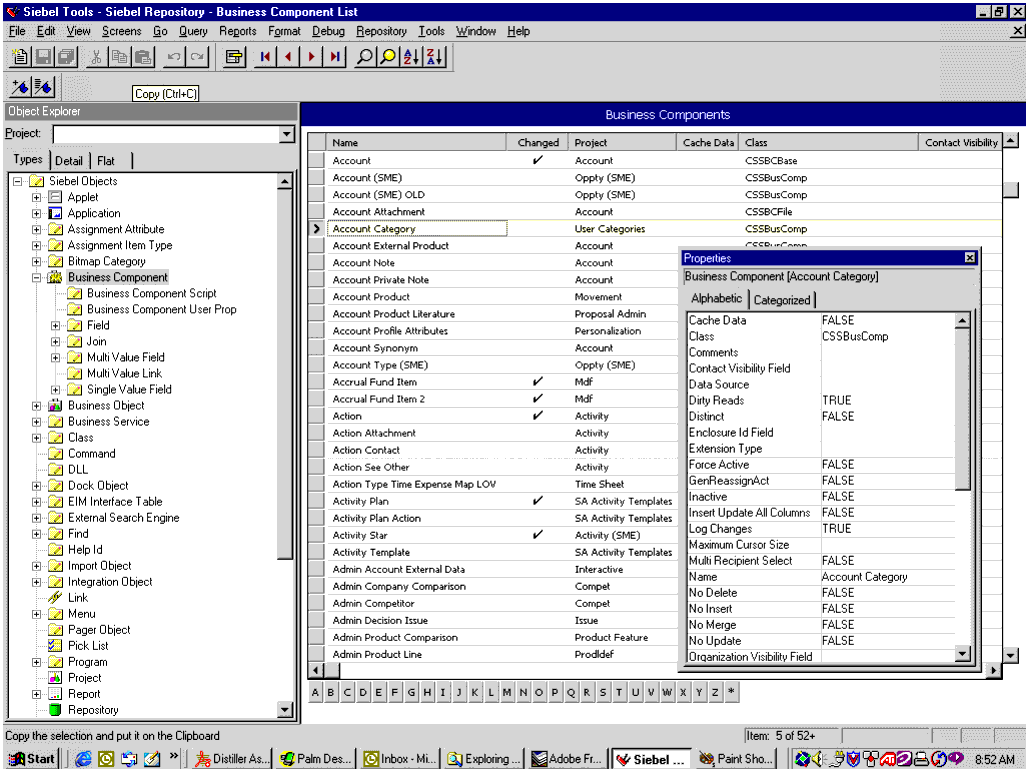Collapse the Siebel Objects root node

(18, 181)
